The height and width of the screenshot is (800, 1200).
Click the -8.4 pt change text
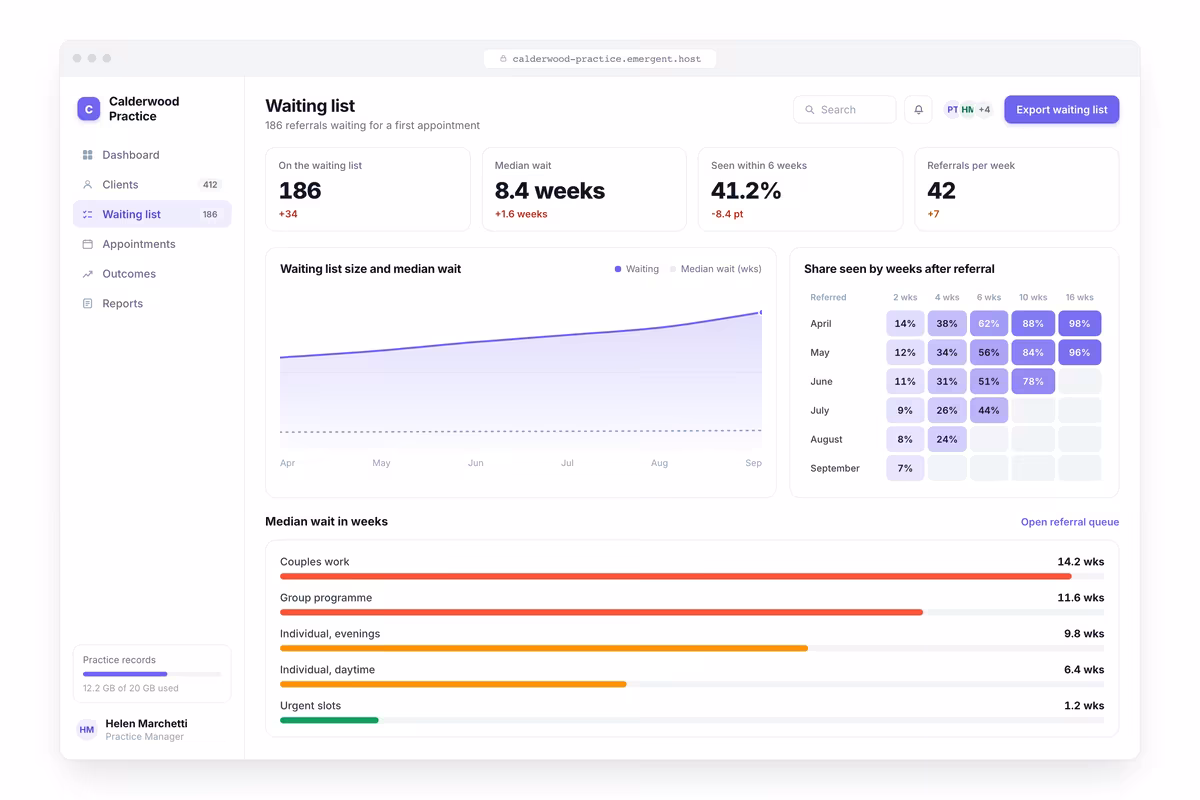[727, 214]
